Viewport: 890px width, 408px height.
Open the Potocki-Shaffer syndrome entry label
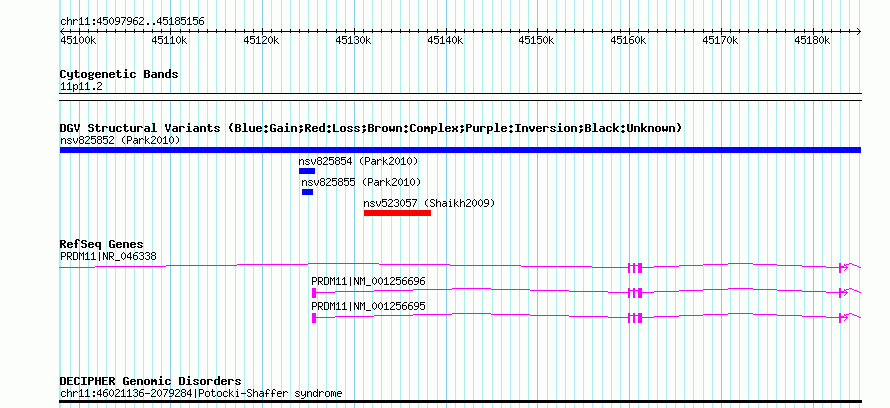(201, 394)
